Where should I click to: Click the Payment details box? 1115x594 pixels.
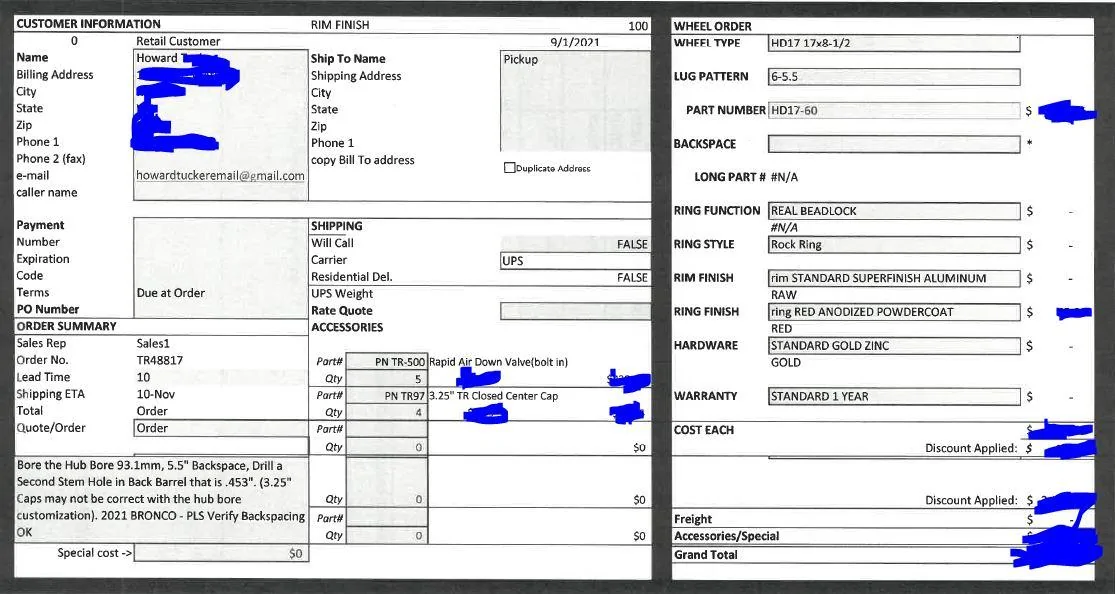(x=221, y=267)
